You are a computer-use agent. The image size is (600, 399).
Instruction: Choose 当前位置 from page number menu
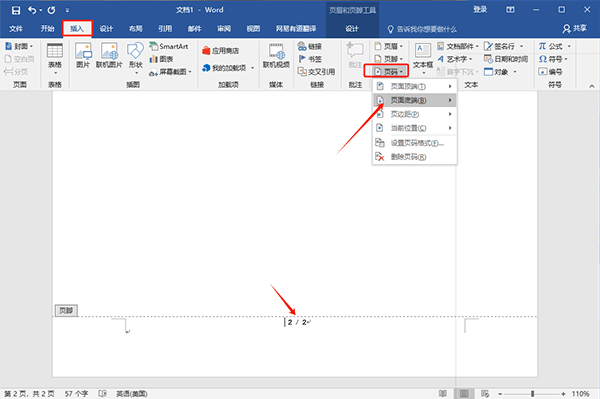[x=414, y=128]
